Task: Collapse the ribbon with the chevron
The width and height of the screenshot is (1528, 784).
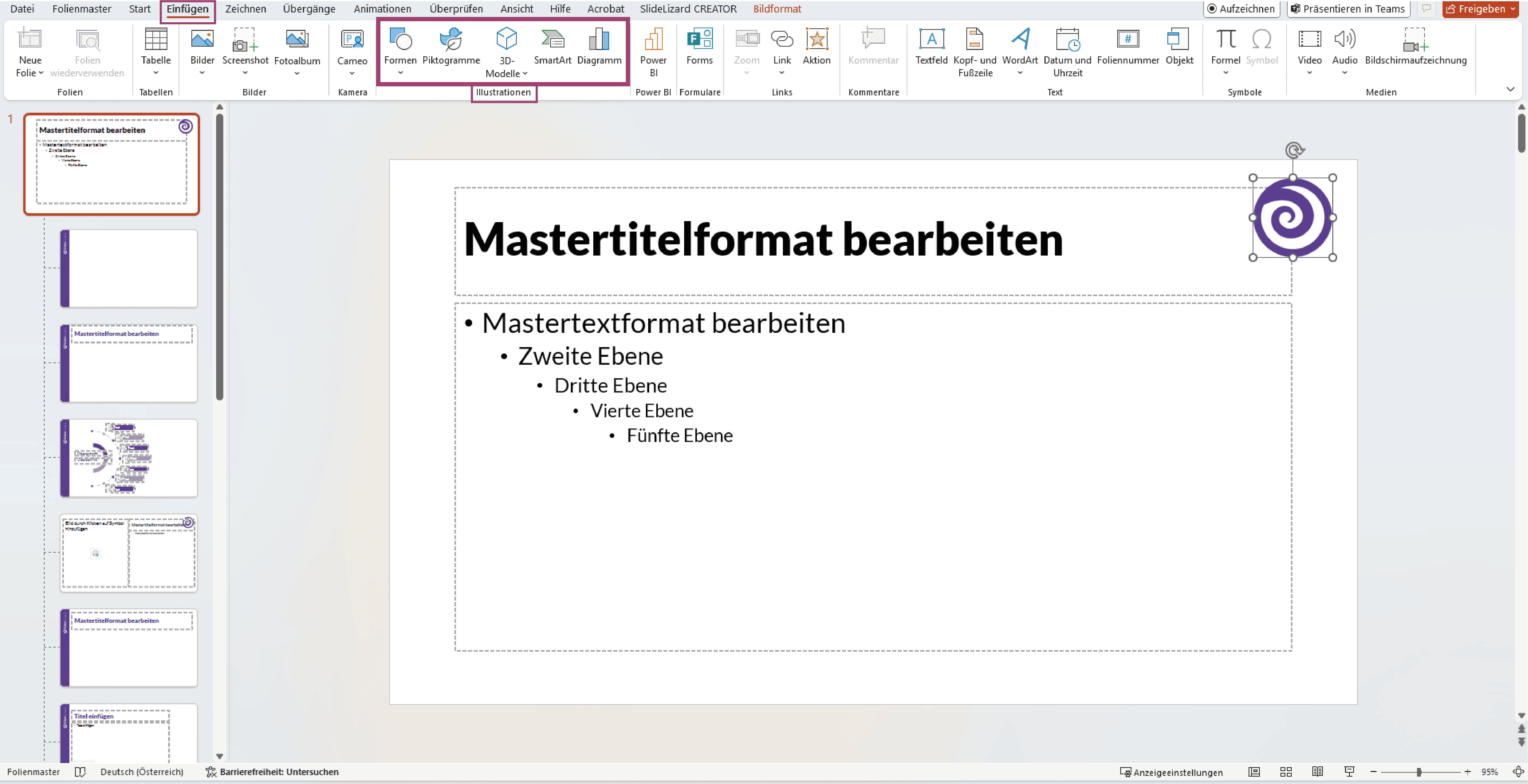Action: tap(1510, 90)
